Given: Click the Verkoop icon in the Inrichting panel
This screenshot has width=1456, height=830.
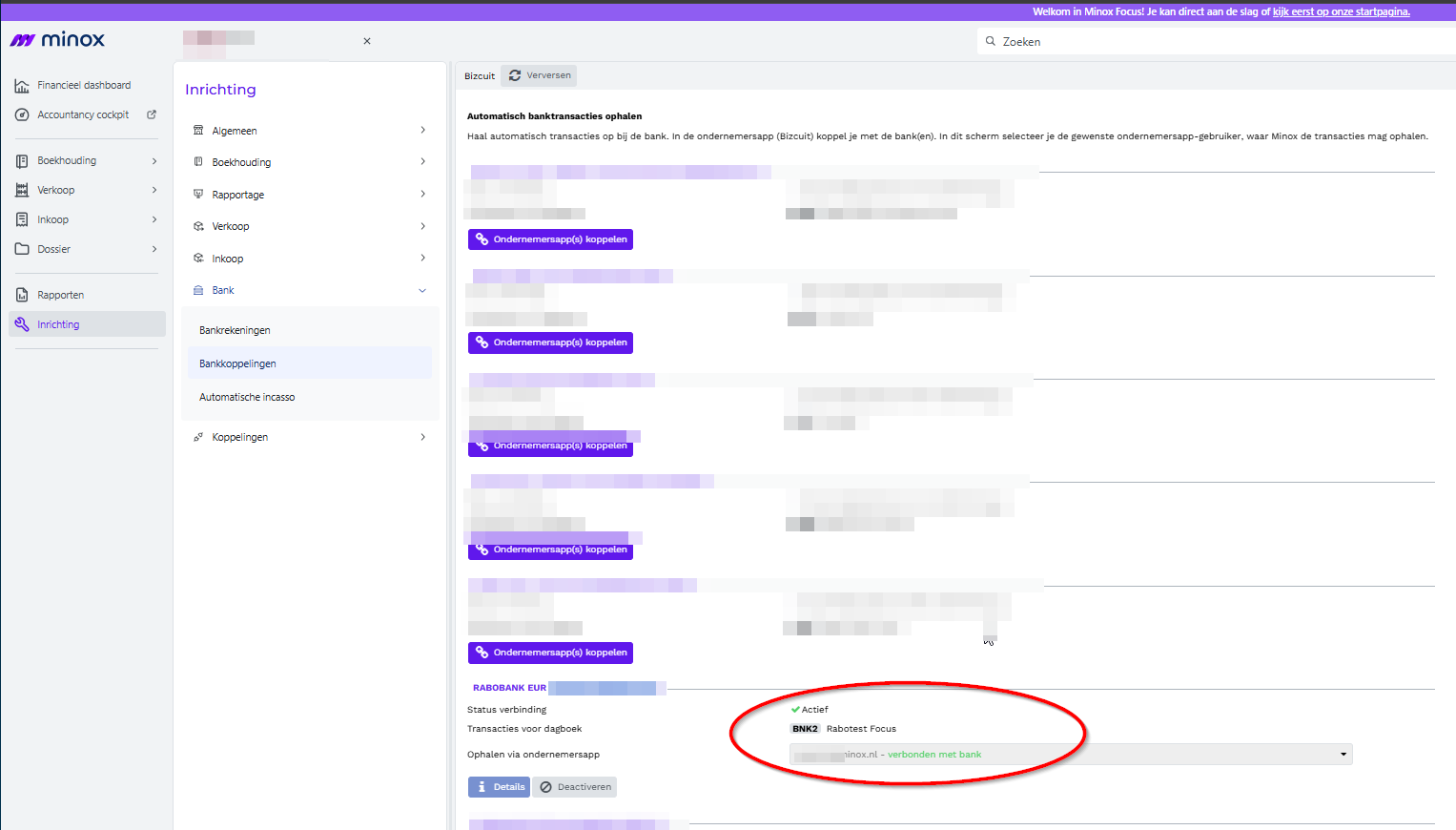Looking at the screenshot, I should (198, 226).
